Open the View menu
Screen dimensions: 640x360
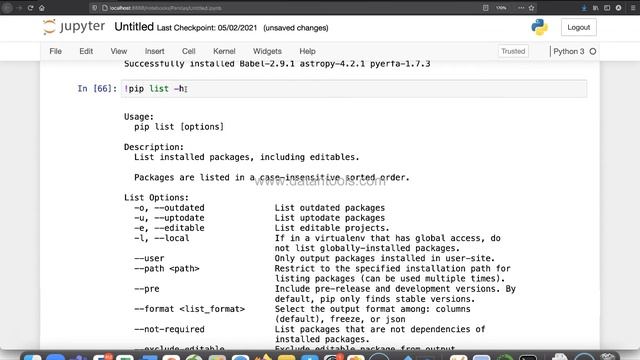click(x=118, y=51)
